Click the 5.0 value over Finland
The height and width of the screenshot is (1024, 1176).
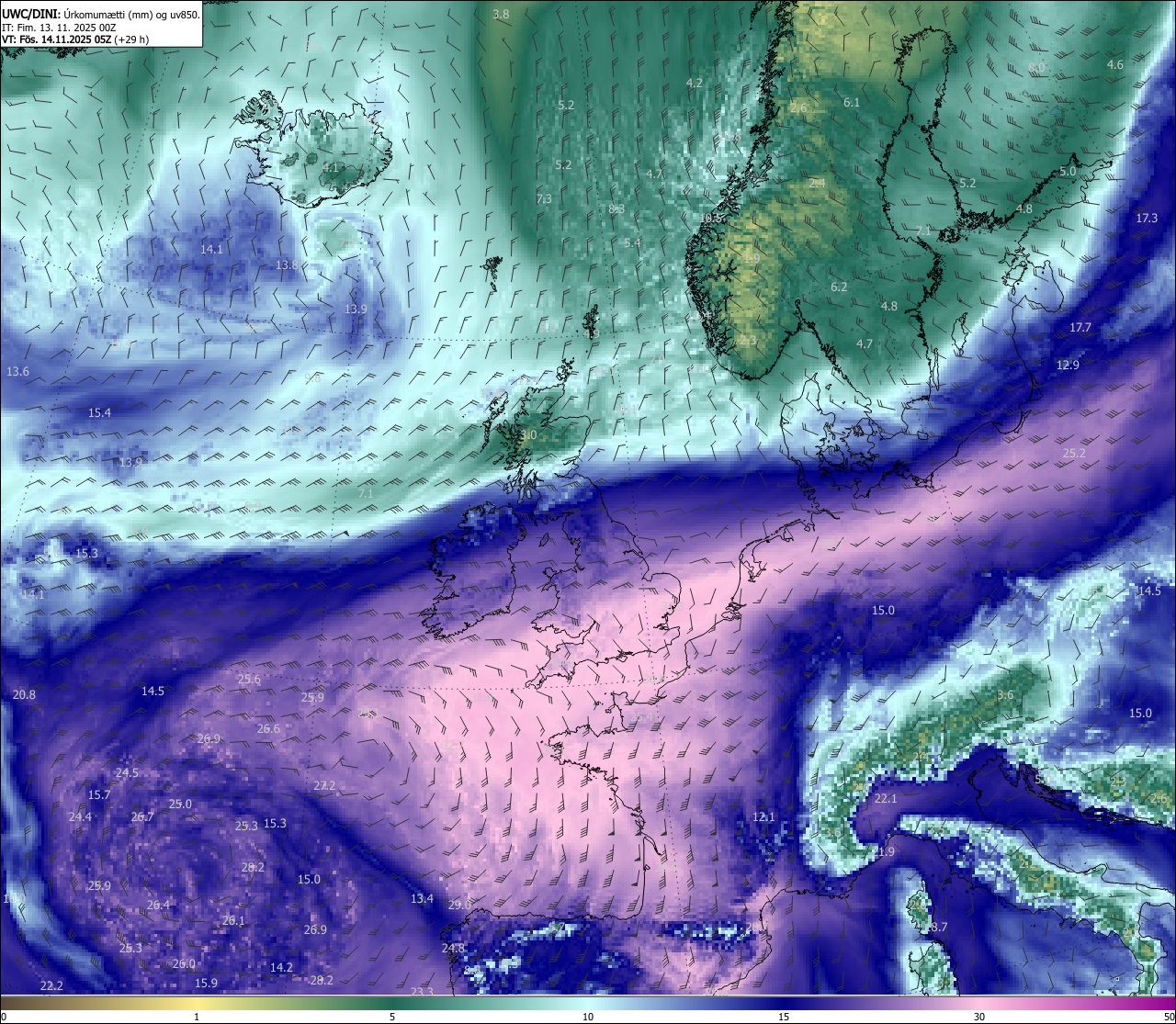[x=1068, y=172]
